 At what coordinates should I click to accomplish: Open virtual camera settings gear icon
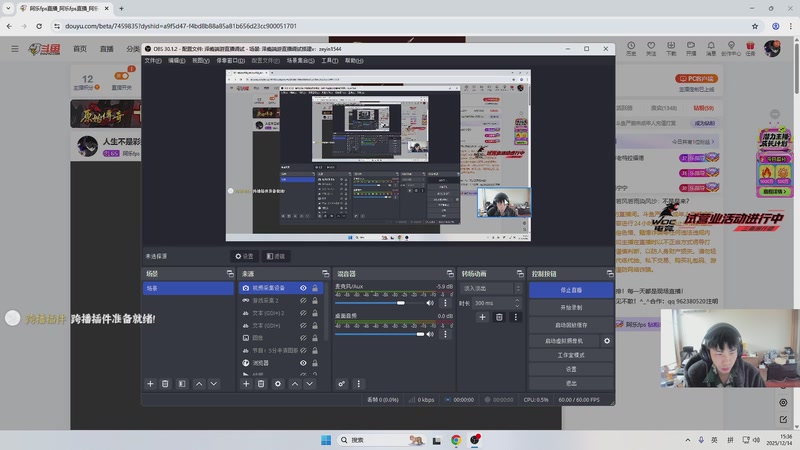(607, 341)
